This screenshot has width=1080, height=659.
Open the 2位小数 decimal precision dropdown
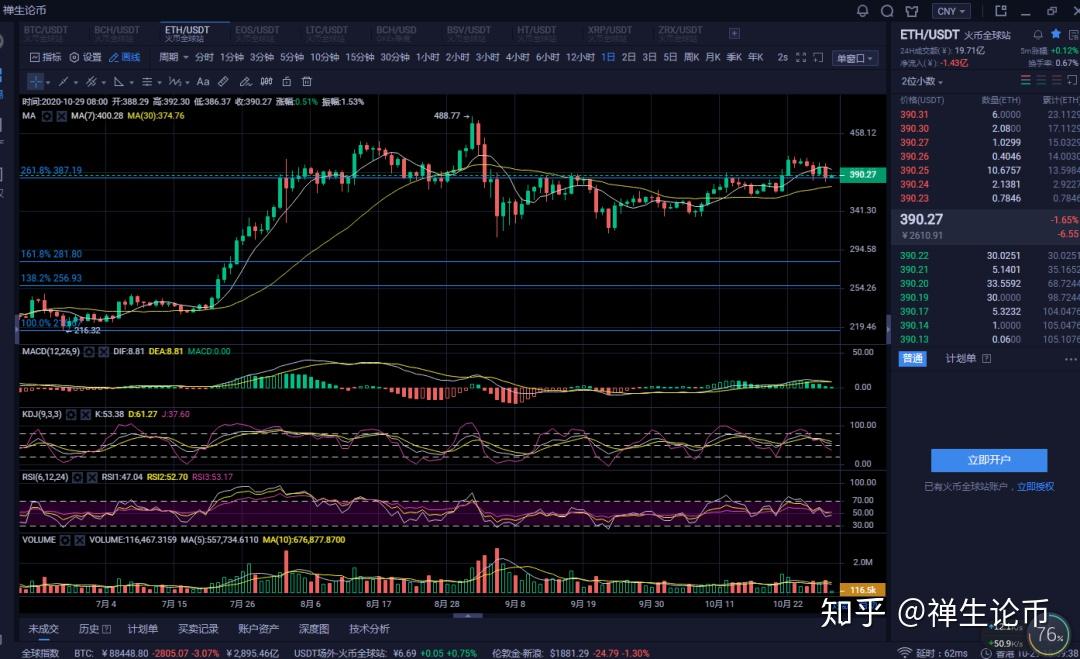(x=922, y=81)
